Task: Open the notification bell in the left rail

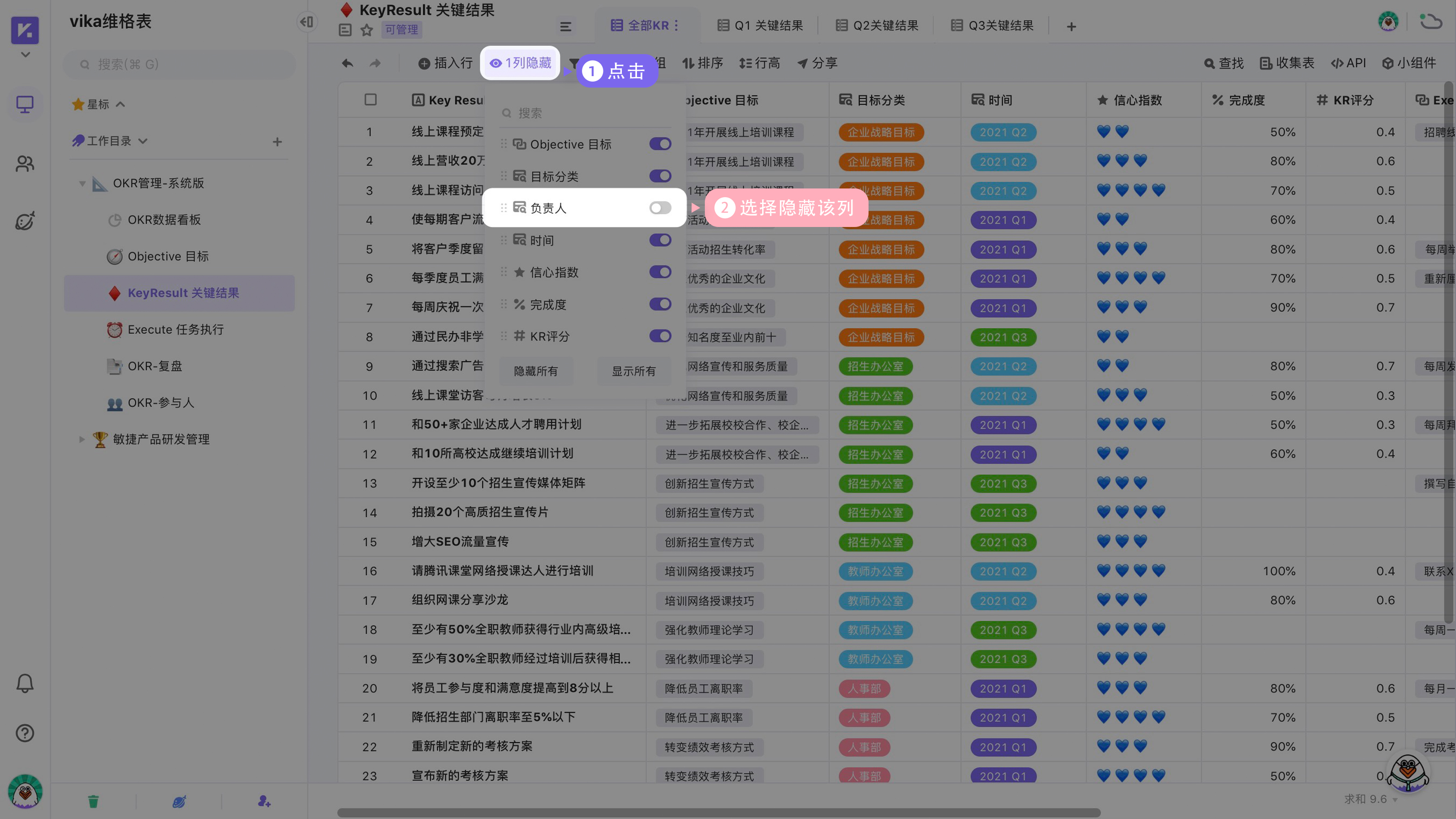Action: (25, 683)
